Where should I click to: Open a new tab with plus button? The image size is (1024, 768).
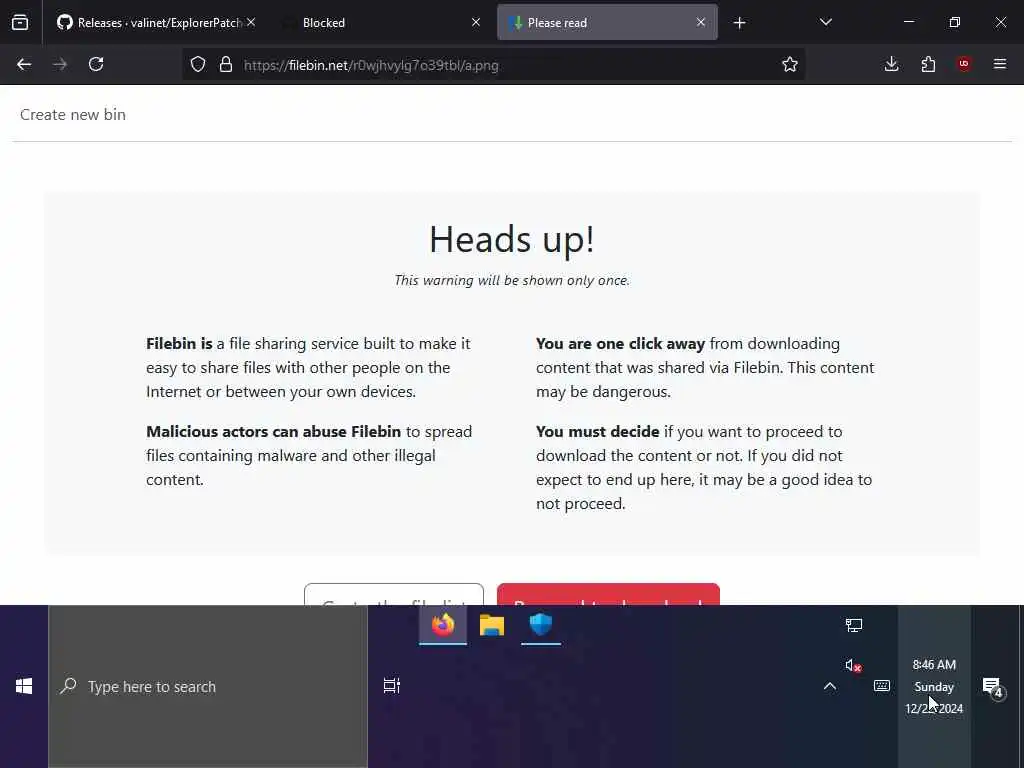739,23
